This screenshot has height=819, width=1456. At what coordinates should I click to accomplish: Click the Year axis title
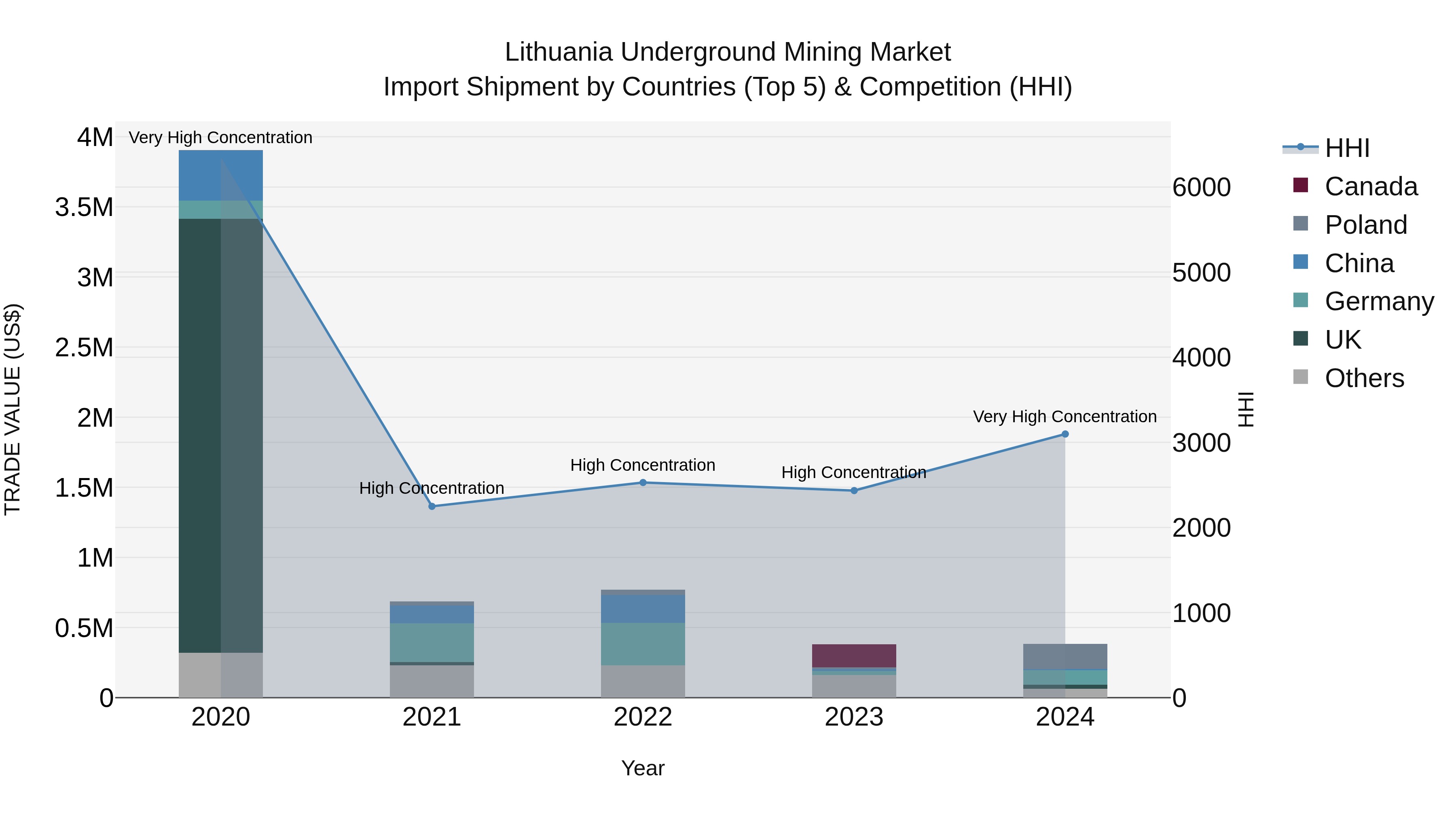(x=643, y=768)
